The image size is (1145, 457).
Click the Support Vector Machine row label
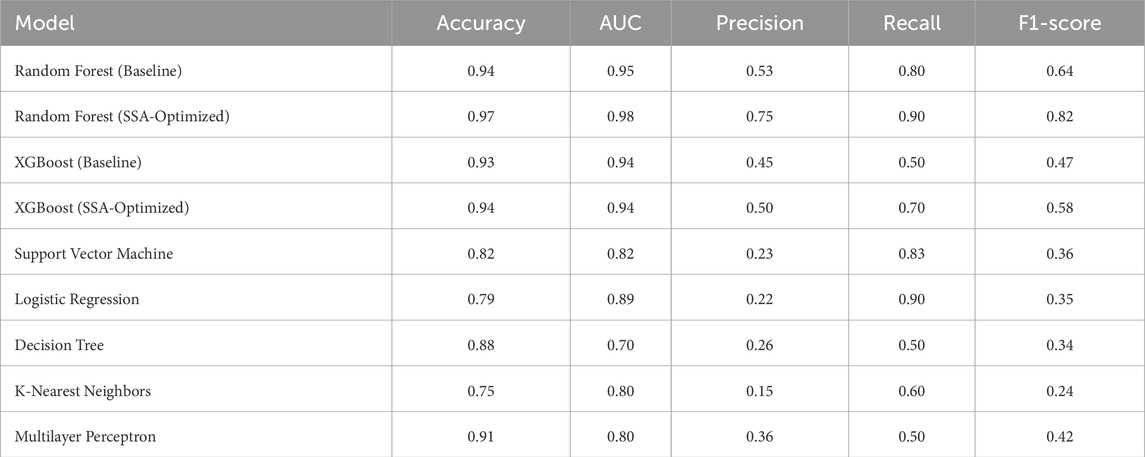pyautogui.click(x=93, y=254)
